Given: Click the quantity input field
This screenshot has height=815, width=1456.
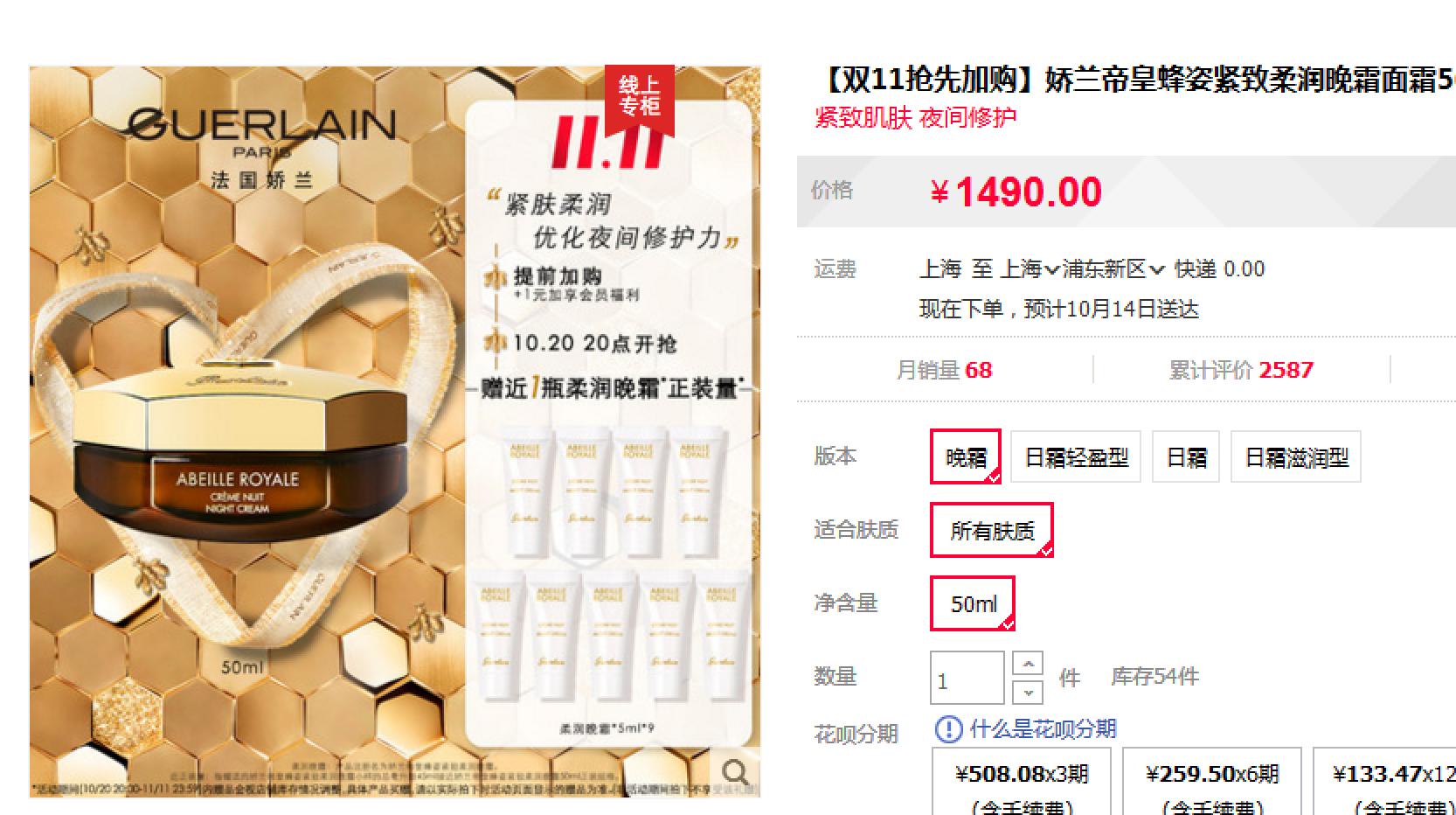Looking at the screenshot, I should pos(967,679).
